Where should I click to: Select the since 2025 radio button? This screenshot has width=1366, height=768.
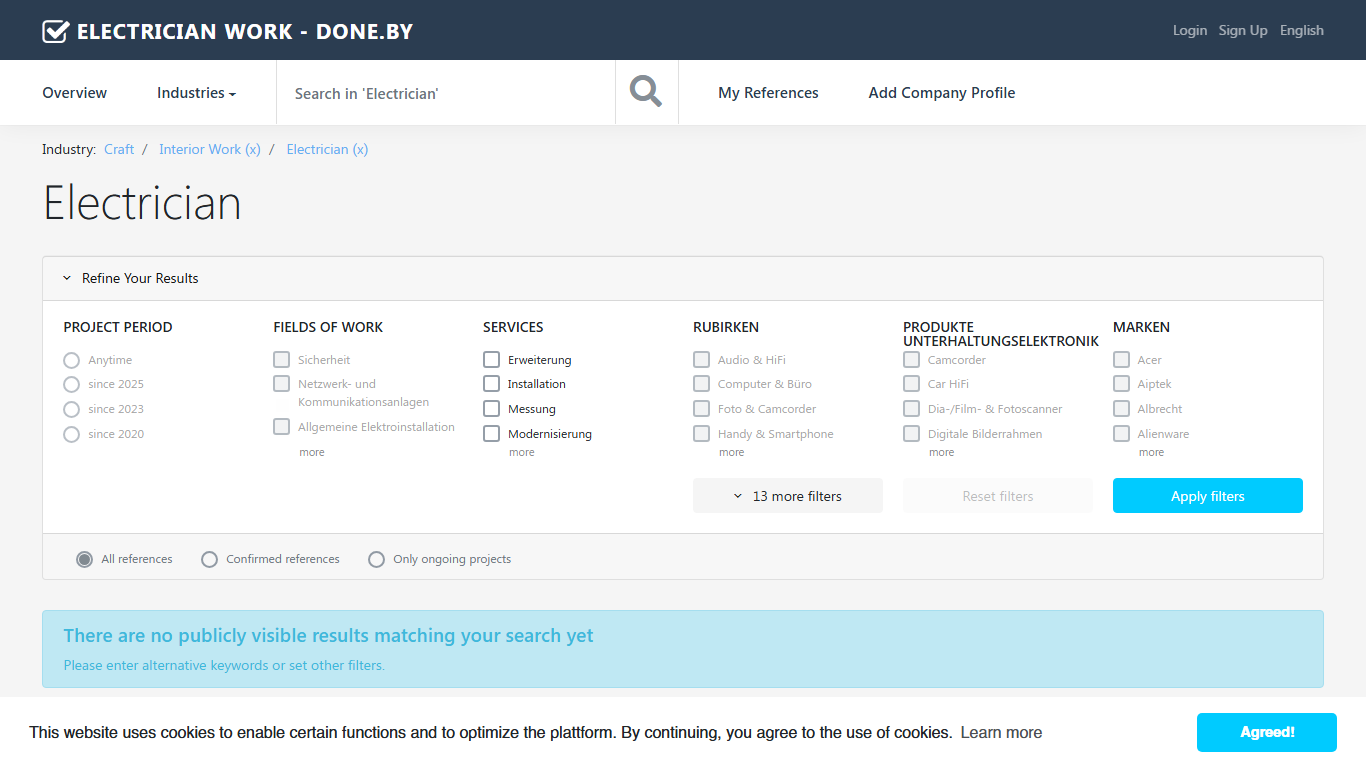pyautogui.click(x=71, y=384)
